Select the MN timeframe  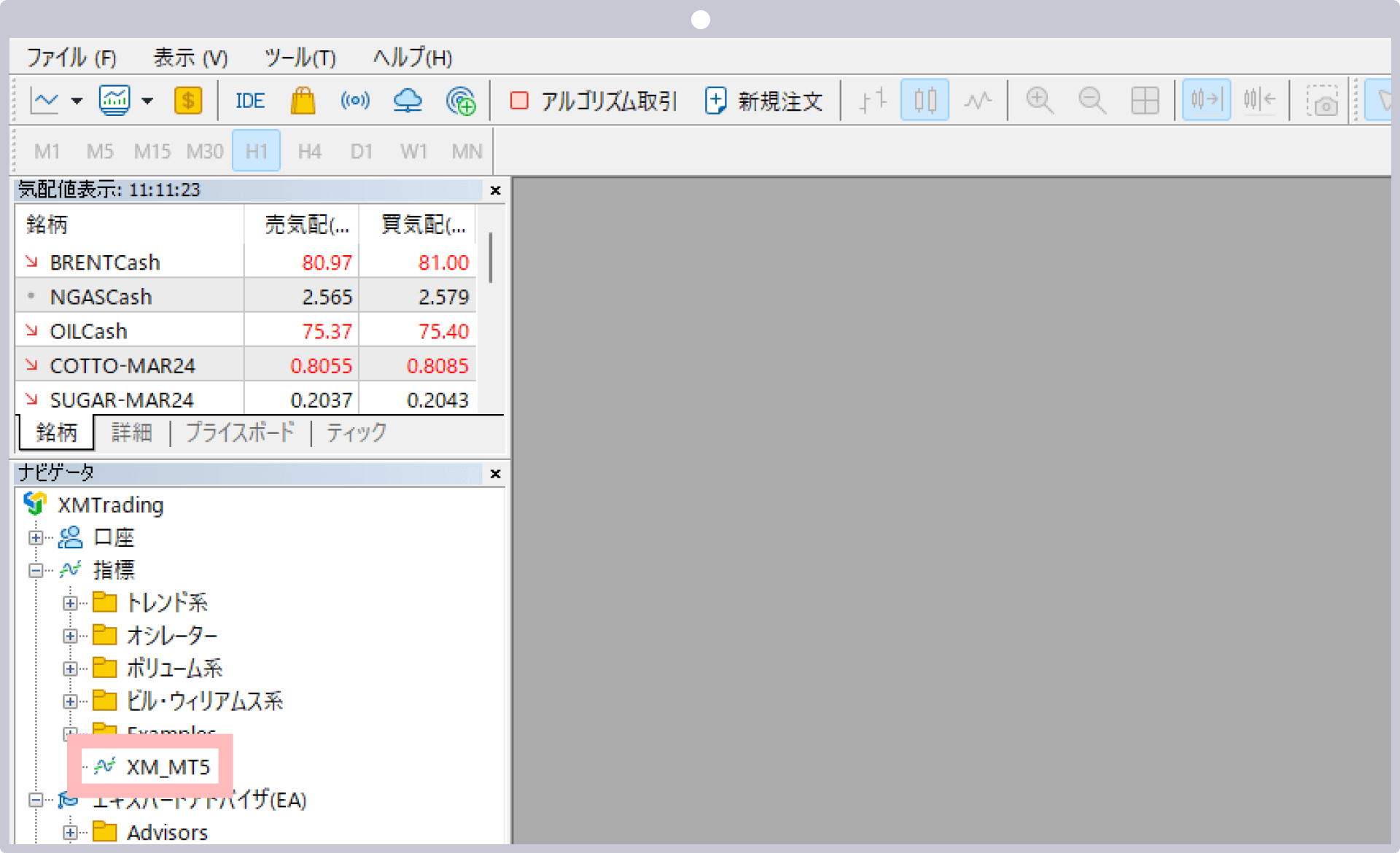tap(467, 151)
